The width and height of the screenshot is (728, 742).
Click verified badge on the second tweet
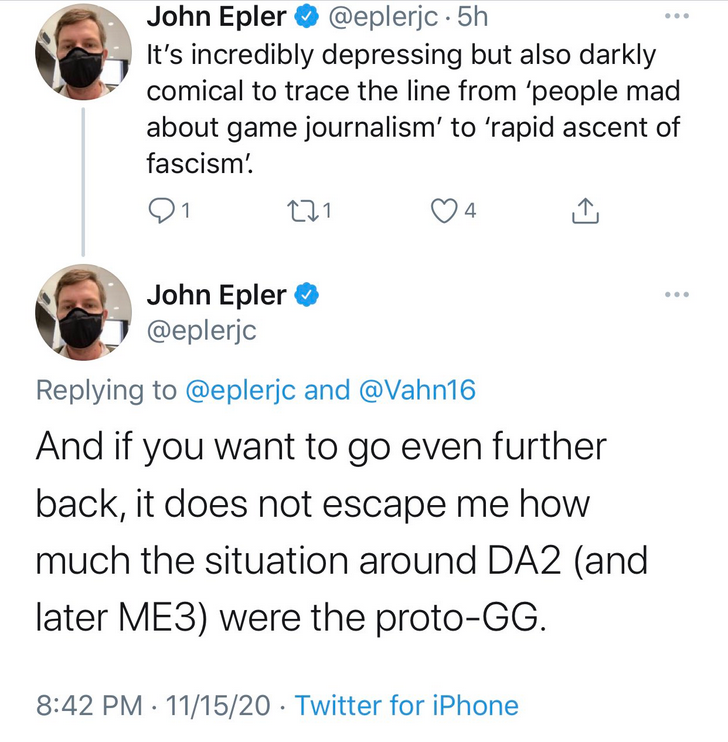pos(307,295)
